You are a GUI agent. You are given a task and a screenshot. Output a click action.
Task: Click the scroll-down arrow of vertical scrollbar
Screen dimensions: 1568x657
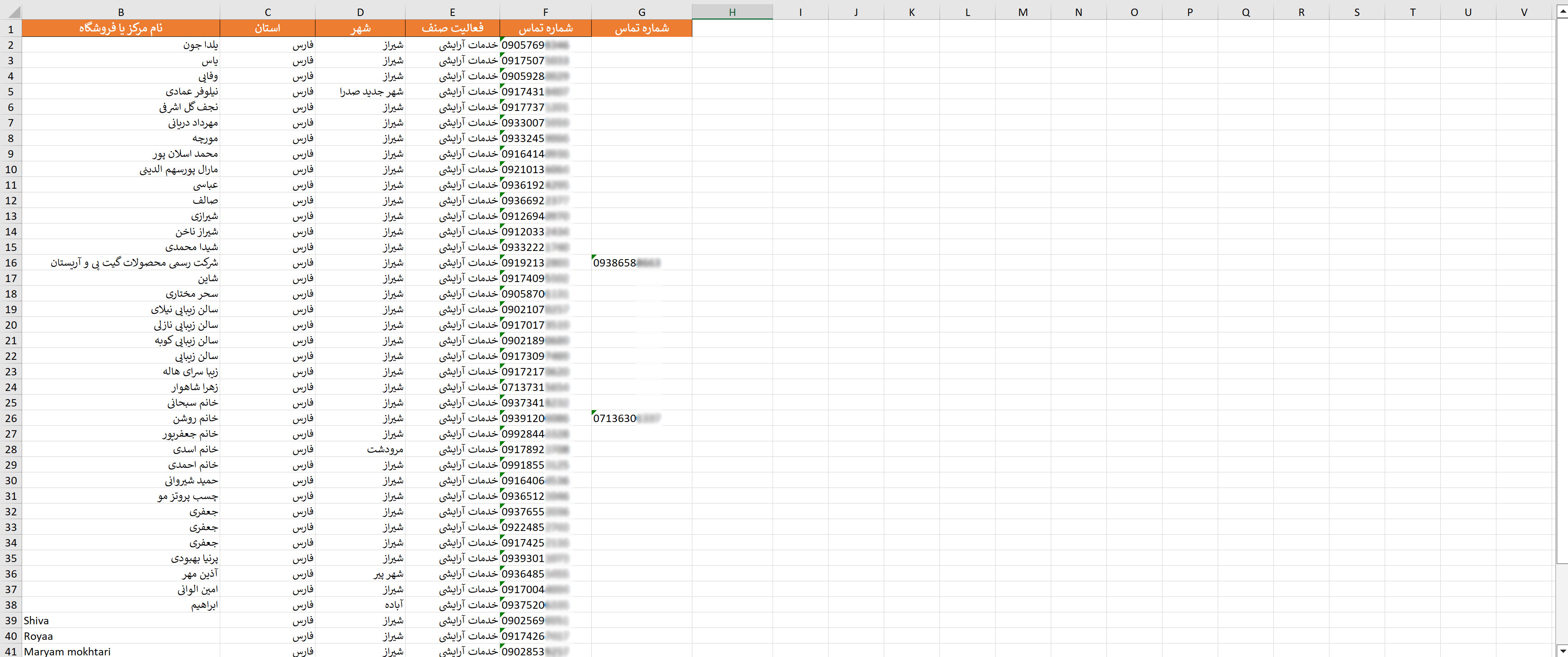(1562, 651)
